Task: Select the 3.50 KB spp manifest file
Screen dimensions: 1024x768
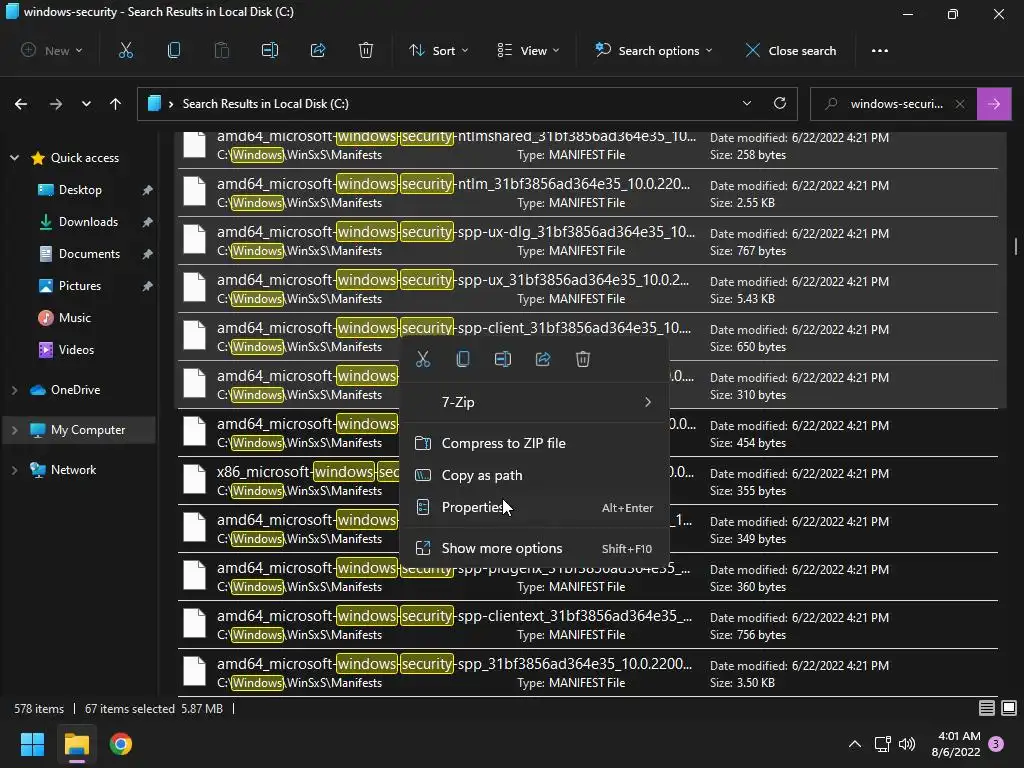Action: point(588,673)
